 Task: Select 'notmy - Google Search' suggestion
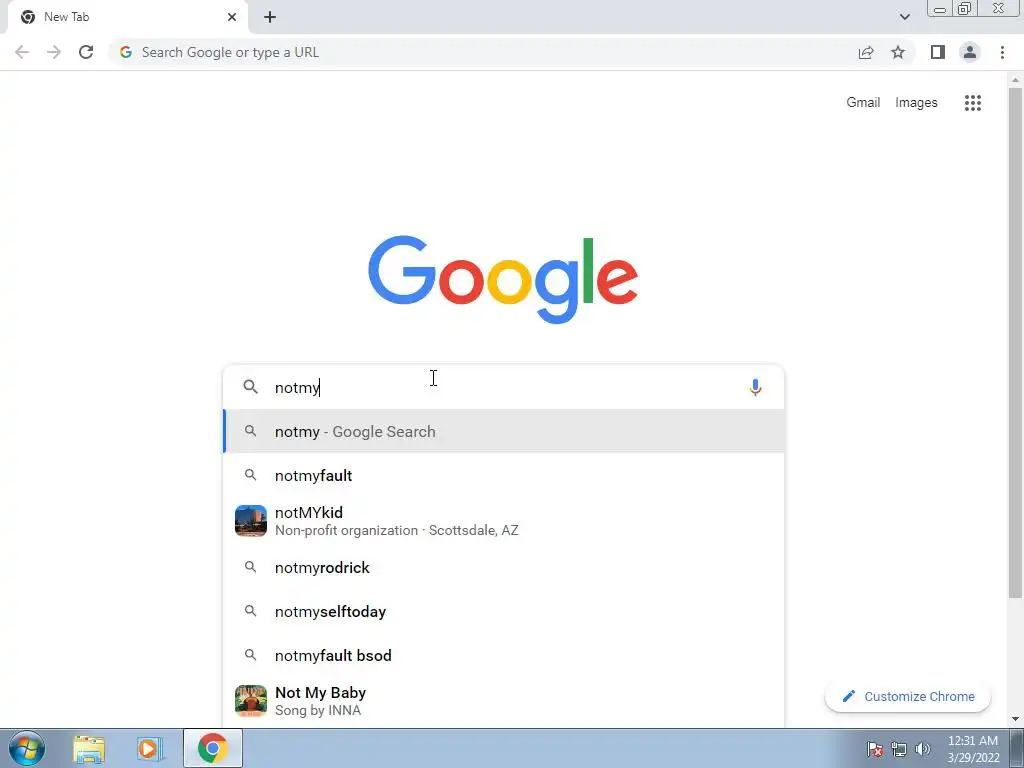click(x=504, y=431)
